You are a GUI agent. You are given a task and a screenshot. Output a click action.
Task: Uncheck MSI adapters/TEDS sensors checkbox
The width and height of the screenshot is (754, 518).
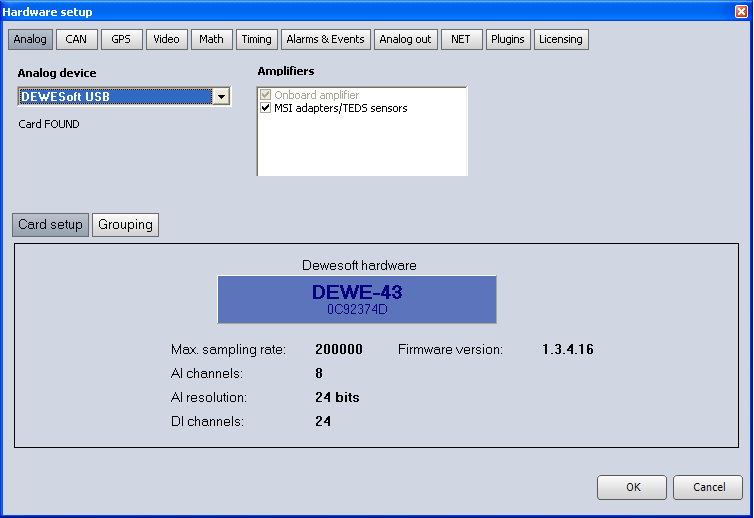coord(265,108)
